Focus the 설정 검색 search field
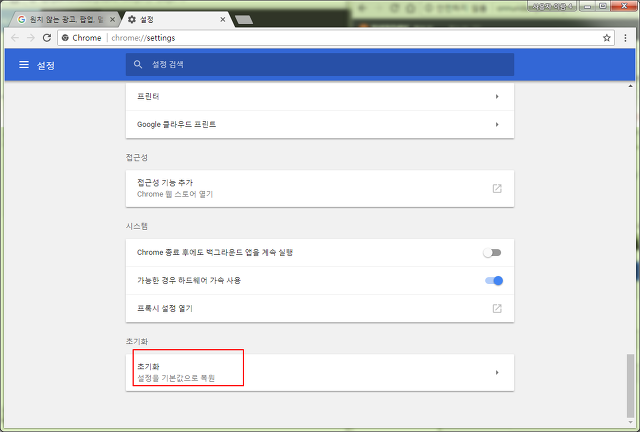640x432 pixels. [320, 65]
